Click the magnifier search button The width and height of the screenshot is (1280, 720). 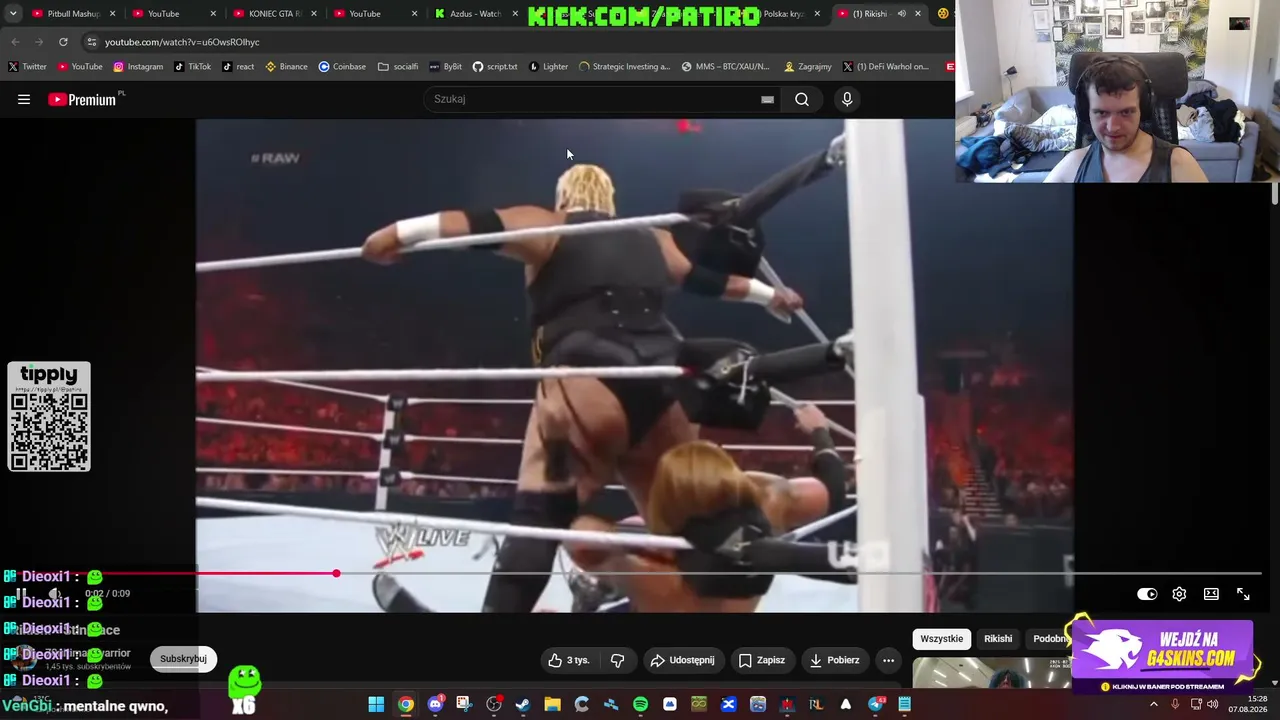[x=802, y=99]
